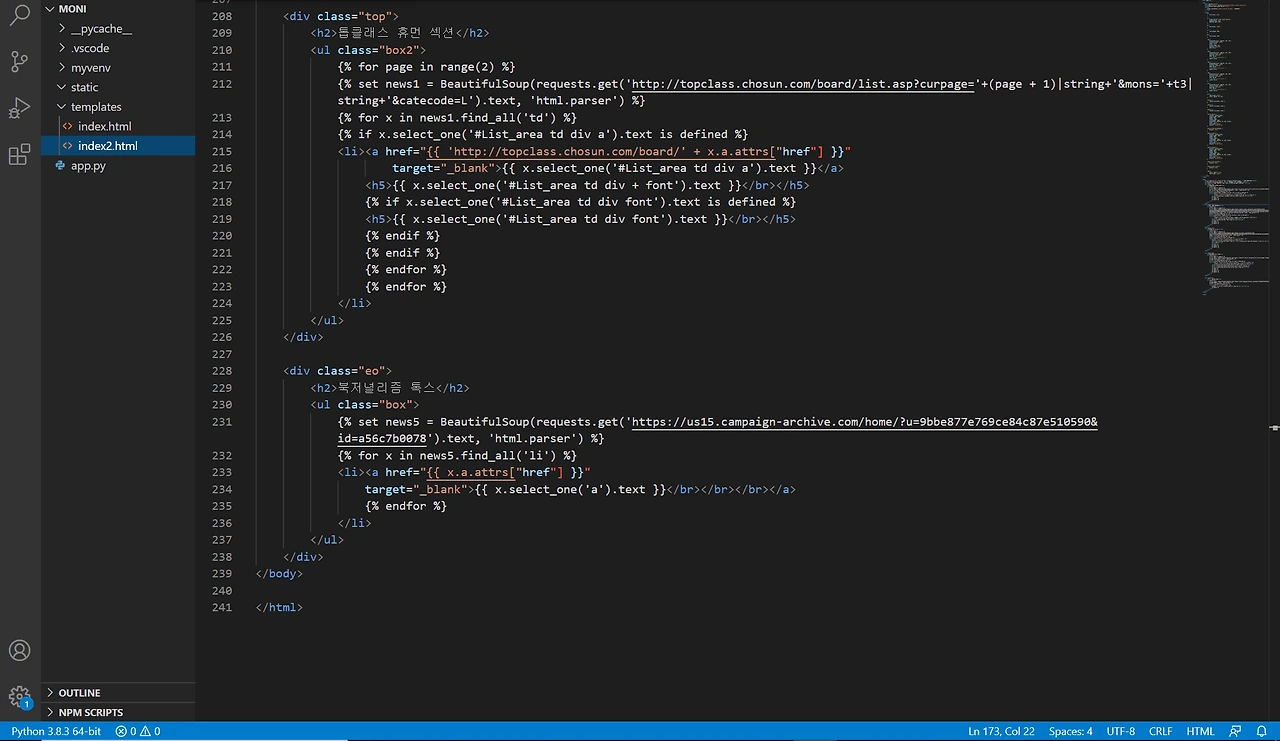This screenshot has height=741, width=1280.
Task: Click the 'for x in news1.find_all' line
Action: click(x=457, y=117)
